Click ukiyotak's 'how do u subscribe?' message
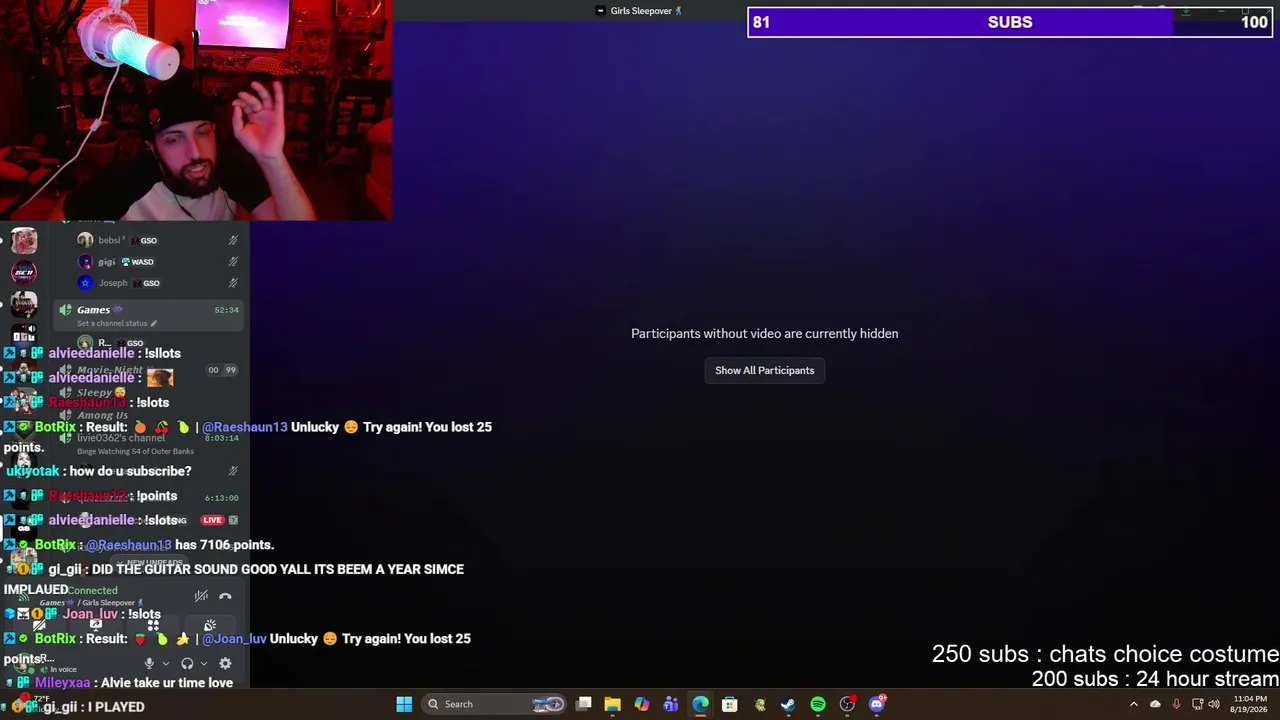The width and height of the screenshot is (1280, 720). [x=98, y=471]
